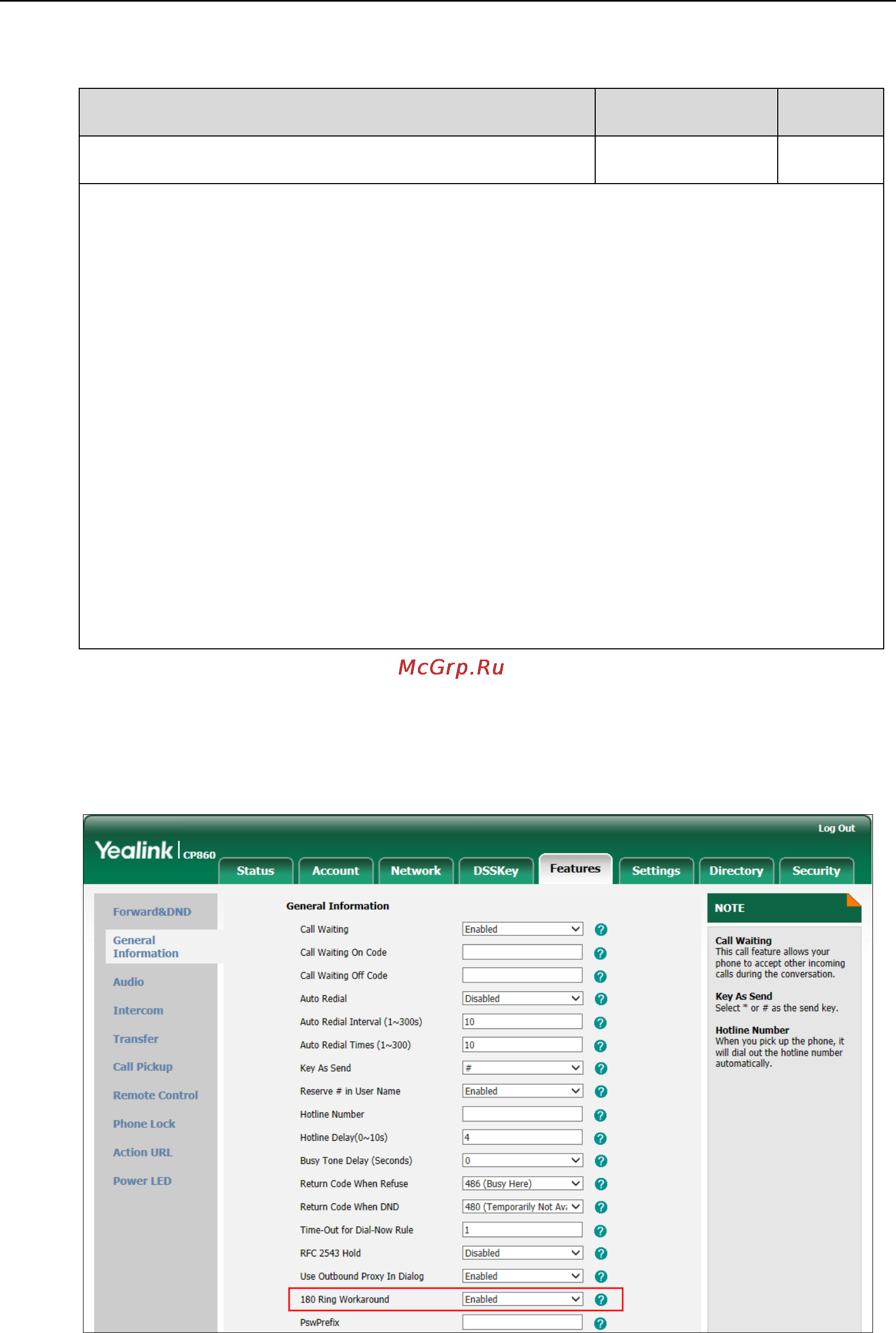Screen dimensions: 896x1333
Task: Switch to the Settings tab
Action: (656, 871)
